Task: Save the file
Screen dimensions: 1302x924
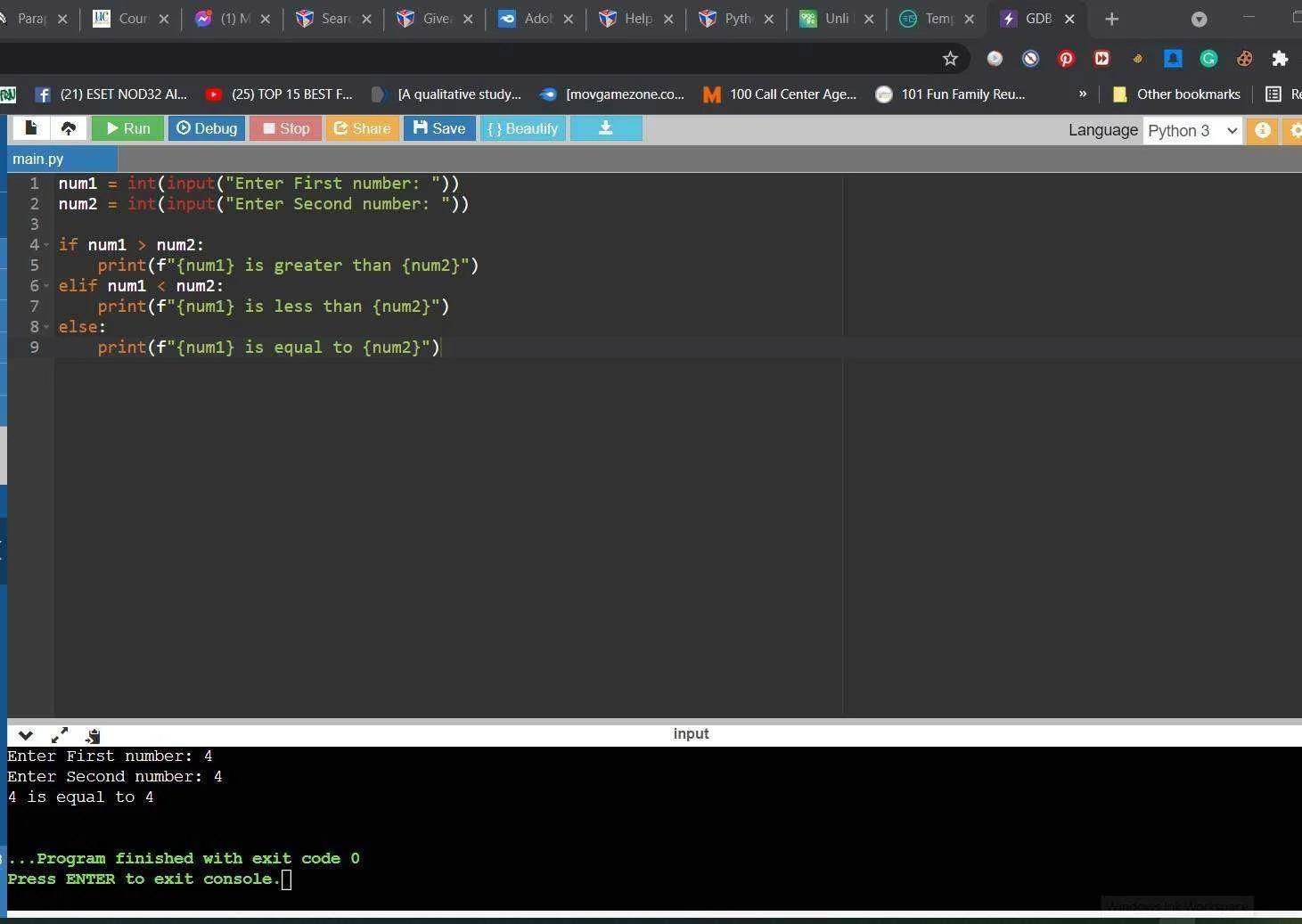Action: 439,128
